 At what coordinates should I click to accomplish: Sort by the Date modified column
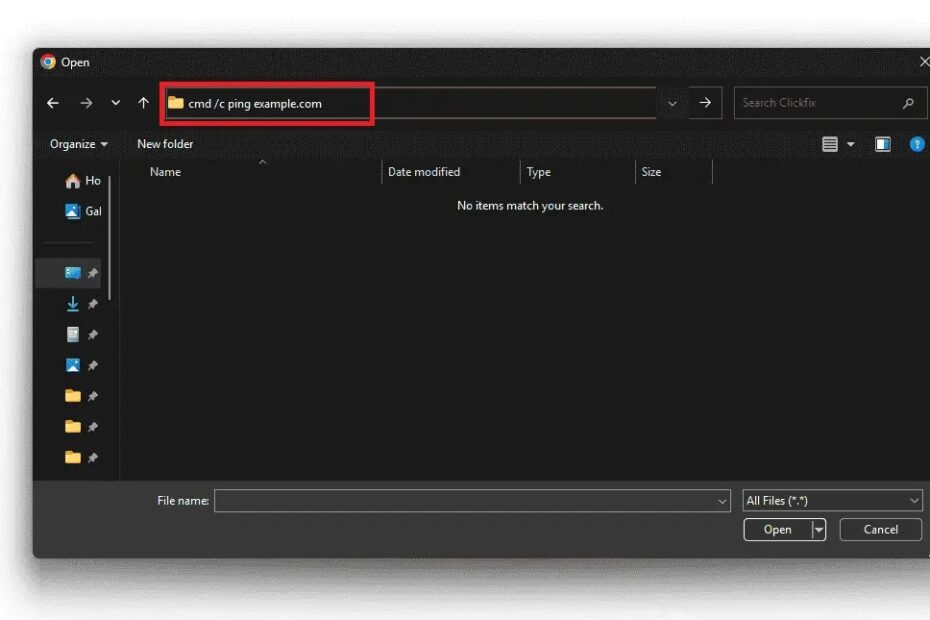[x=424, y=172]
